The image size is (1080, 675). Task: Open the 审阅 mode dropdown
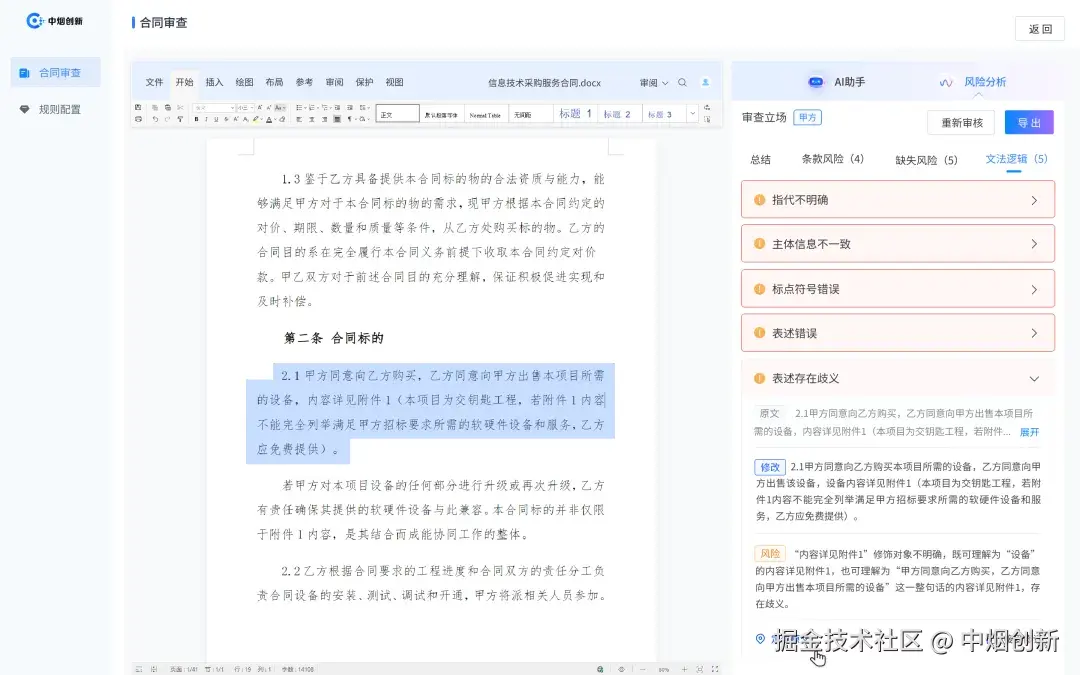pos(651,84)
